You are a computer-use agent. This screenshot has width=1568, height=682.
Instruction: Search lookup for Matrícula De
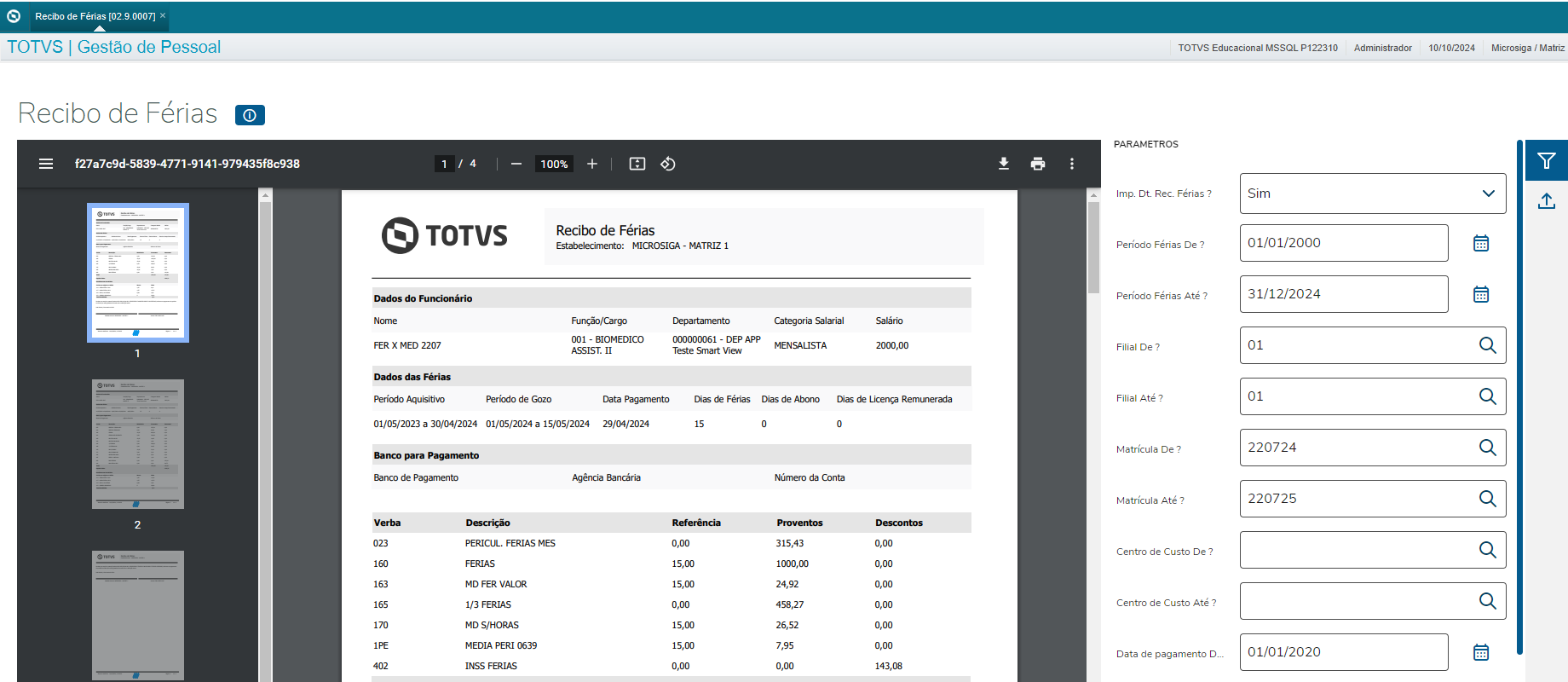(1488, 448)
